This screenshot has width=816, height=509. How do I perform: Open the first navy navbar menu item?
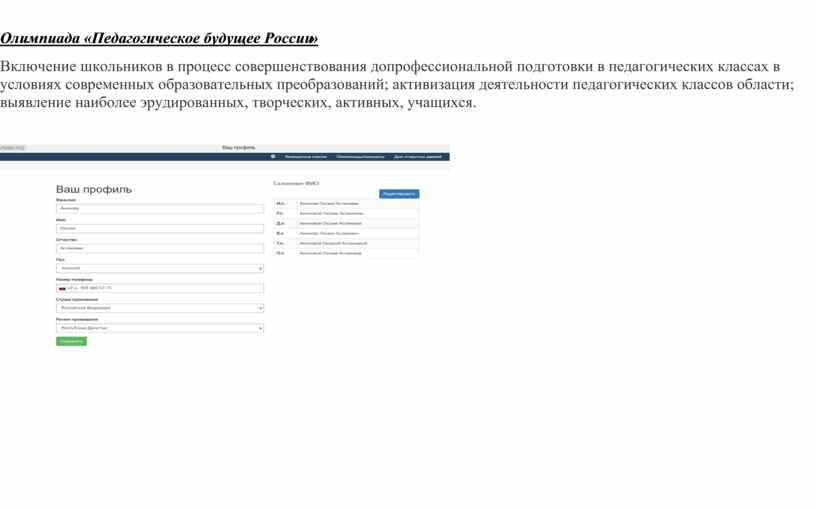[x=305, y=157]
